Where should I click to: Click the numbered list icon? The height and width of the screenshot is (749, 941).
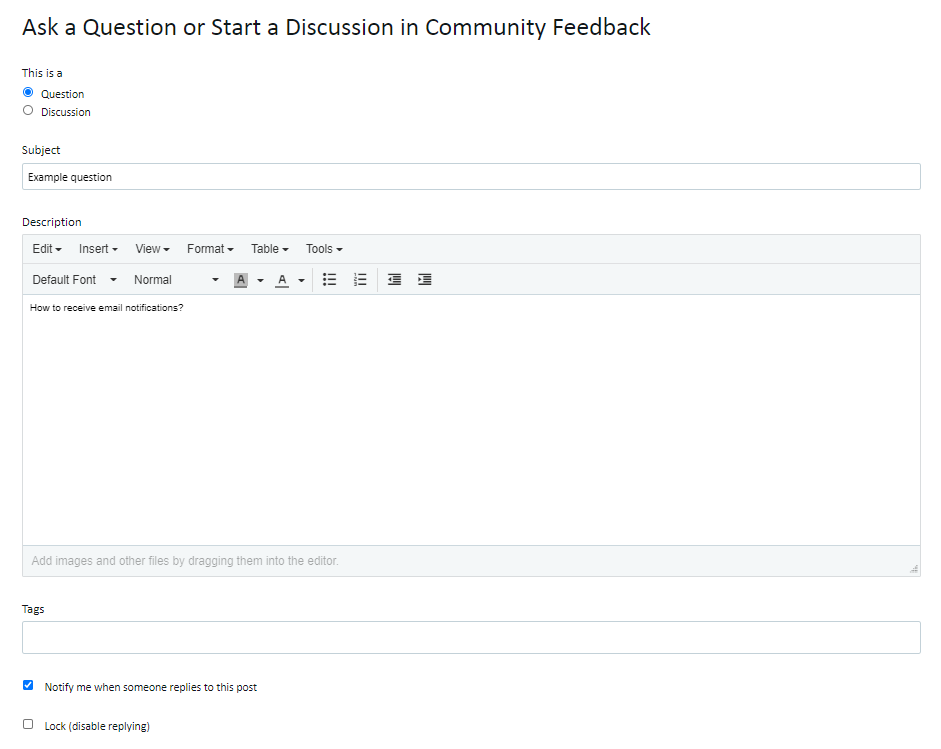click(360, 280)
